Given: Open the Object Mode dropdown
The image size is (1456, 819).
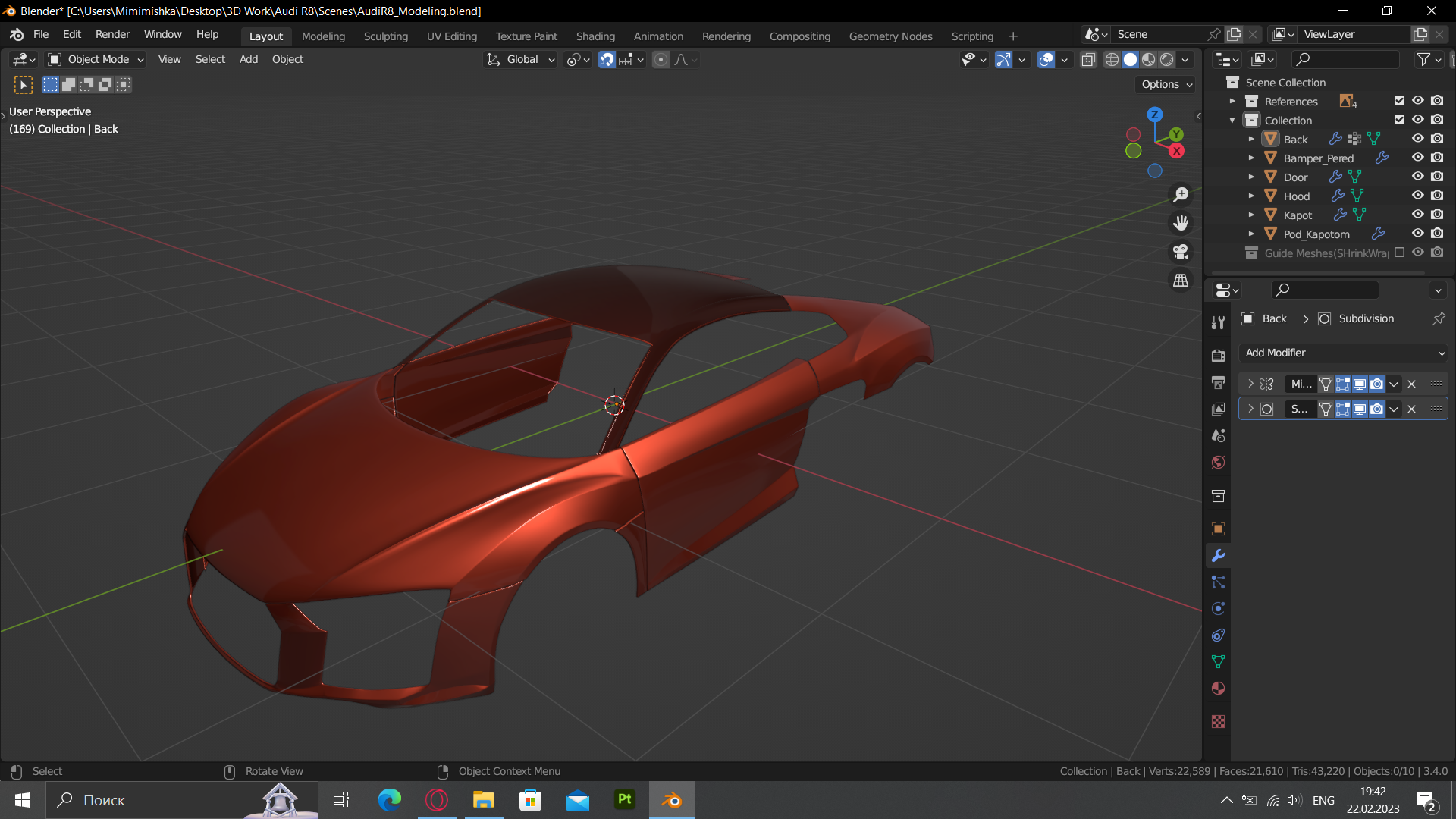Looking at the screenshot, I should [96, 59].
